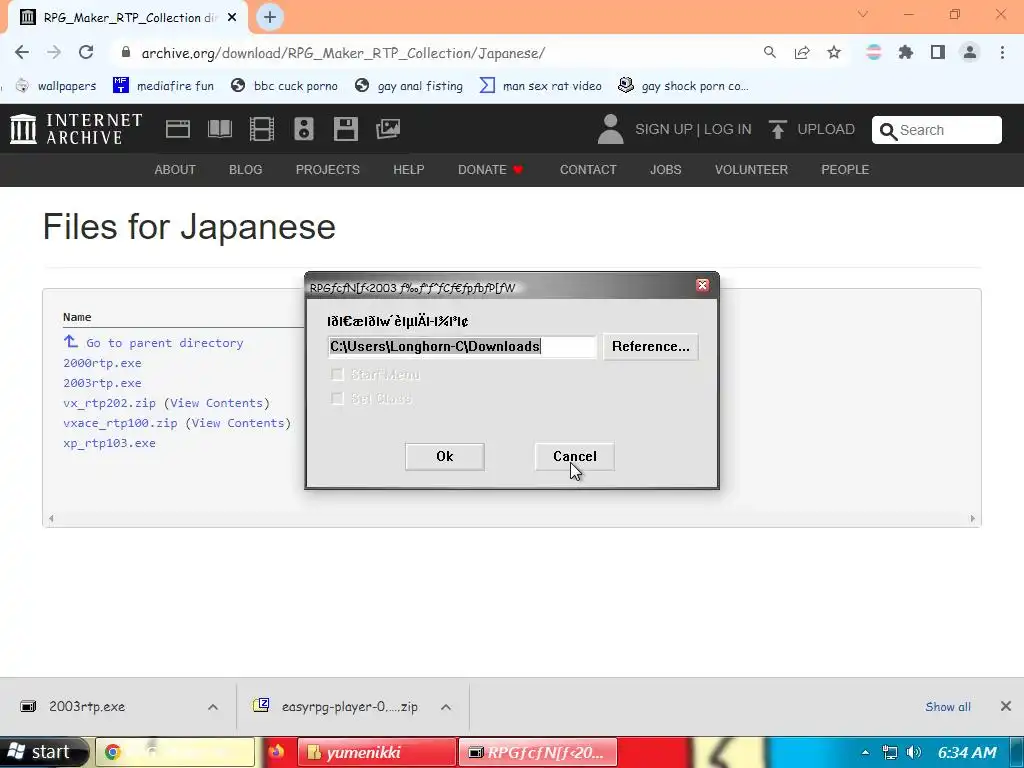Image resolution: width=1024 pixels, height=768 pixels.
Task: Focus the Internet Archive Search box
Action: pyautogui.click(x=936, y=130)
